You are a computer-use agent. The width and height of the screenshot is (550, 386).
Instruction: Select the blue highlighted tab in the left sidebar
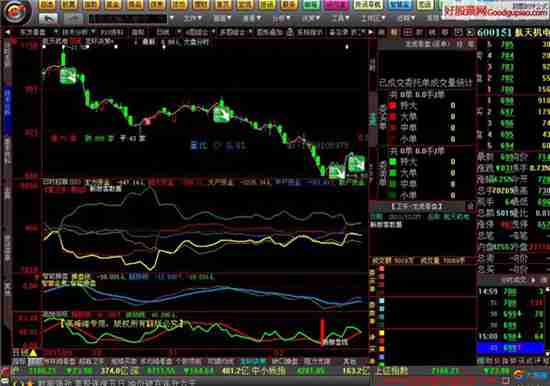pos(7,111)
